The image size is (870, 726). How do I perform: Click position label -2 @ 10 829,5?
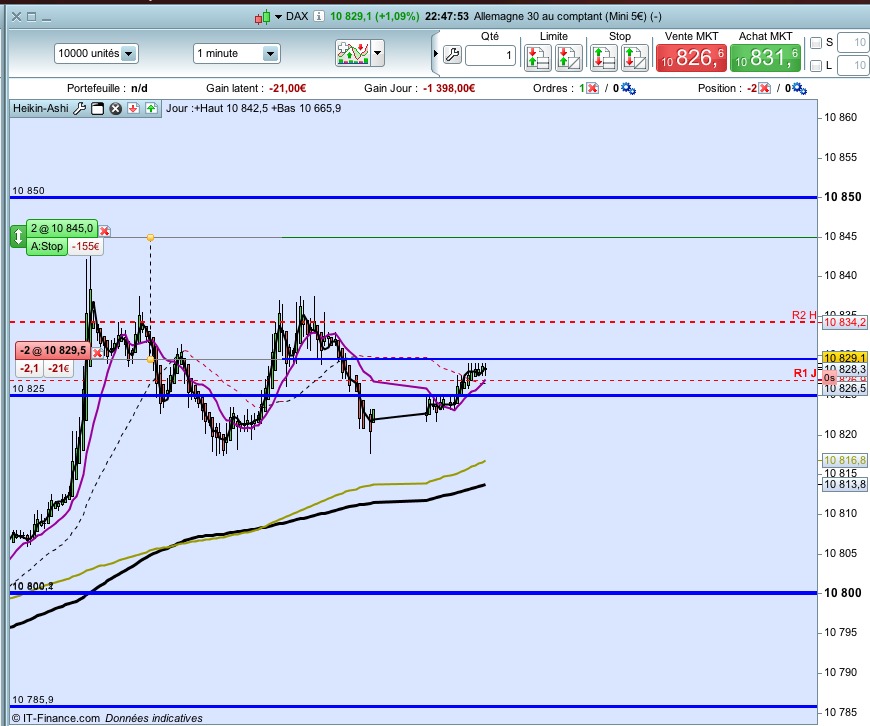point(53,351)
